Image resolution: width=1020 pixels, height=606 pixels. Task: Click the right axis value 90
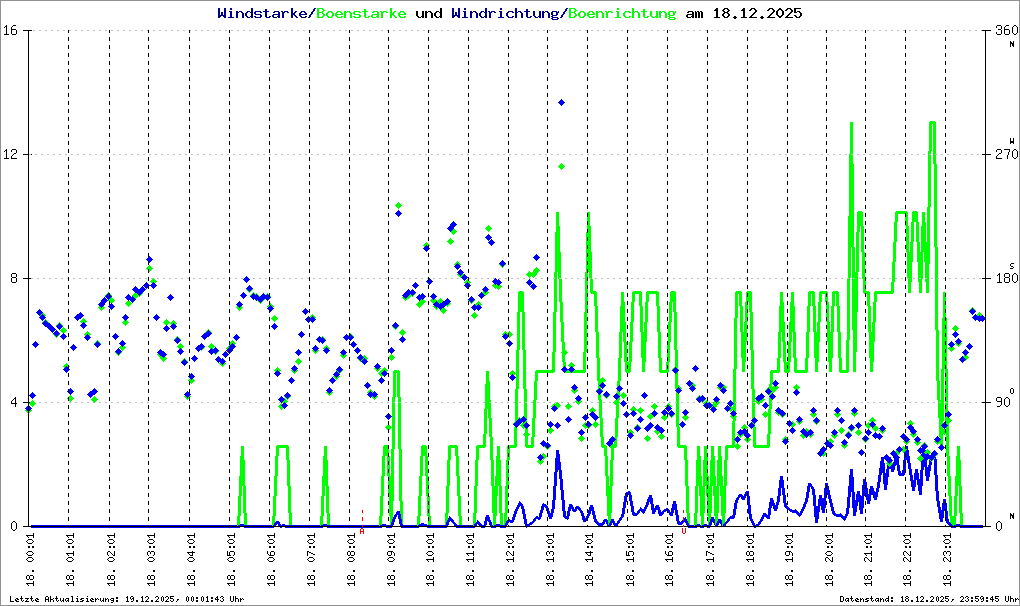(1004, 402)
